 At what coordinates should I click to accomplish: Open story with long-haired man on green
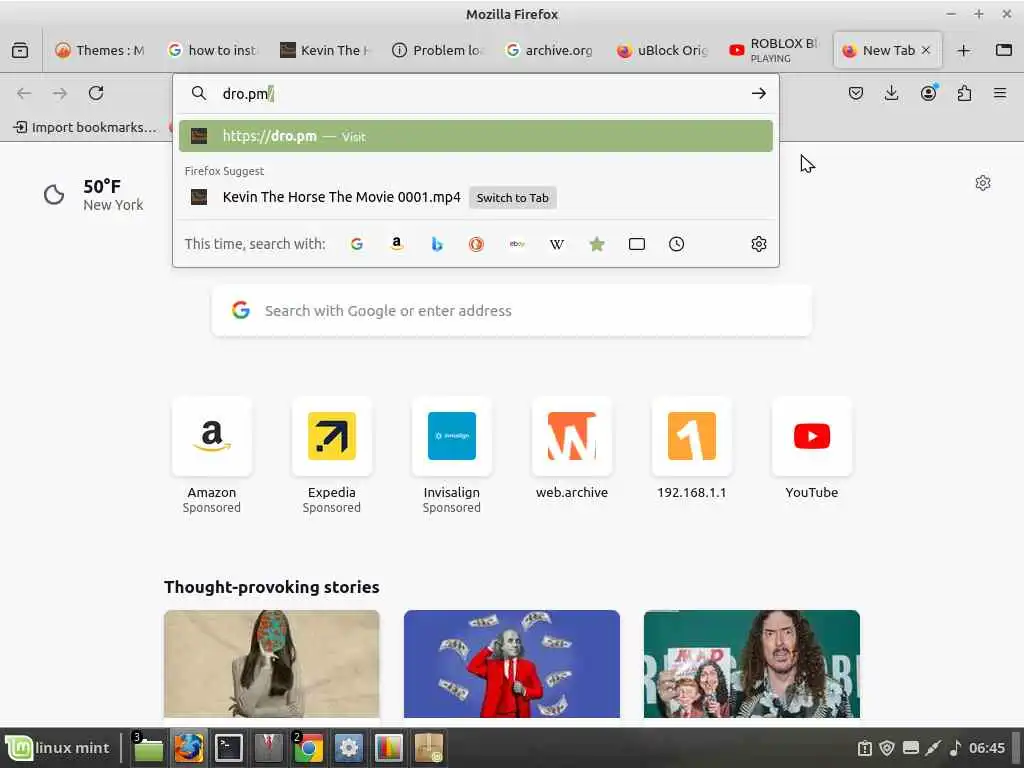click(752, 664)
